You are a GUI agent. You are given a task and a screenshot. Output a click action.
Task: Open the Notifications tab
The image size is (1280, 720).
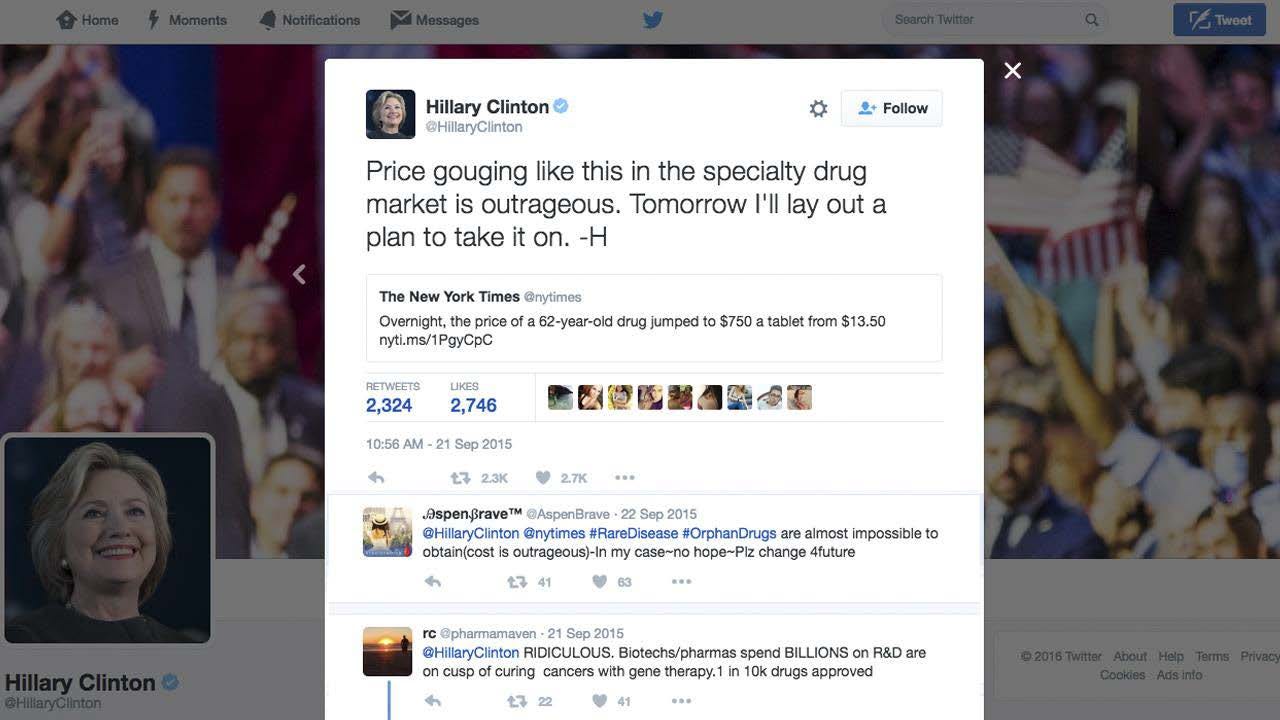tap(309, 19)
